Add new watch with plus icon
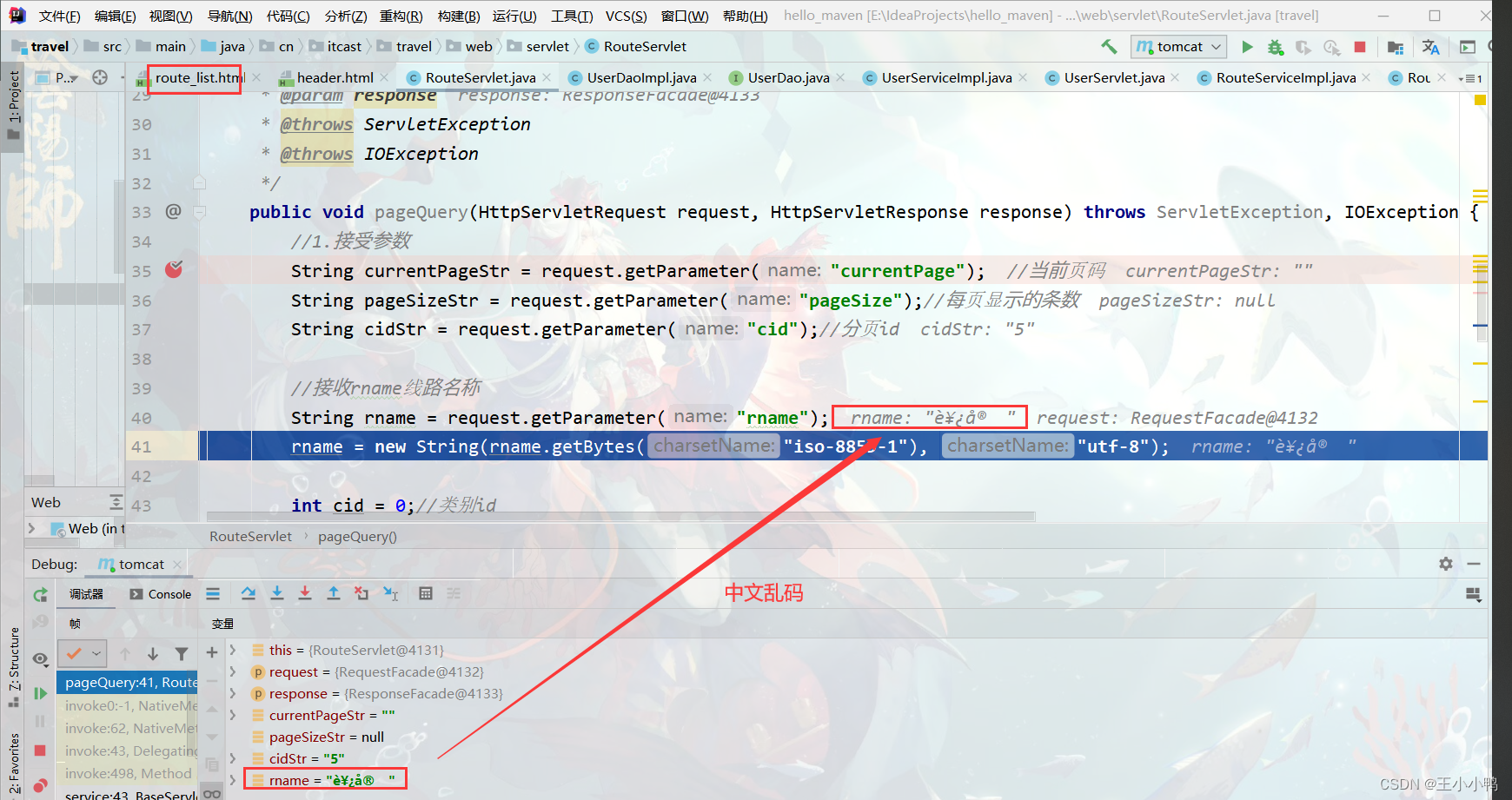This screenshot has width=1512, height=800. click(x=212, y=651)
